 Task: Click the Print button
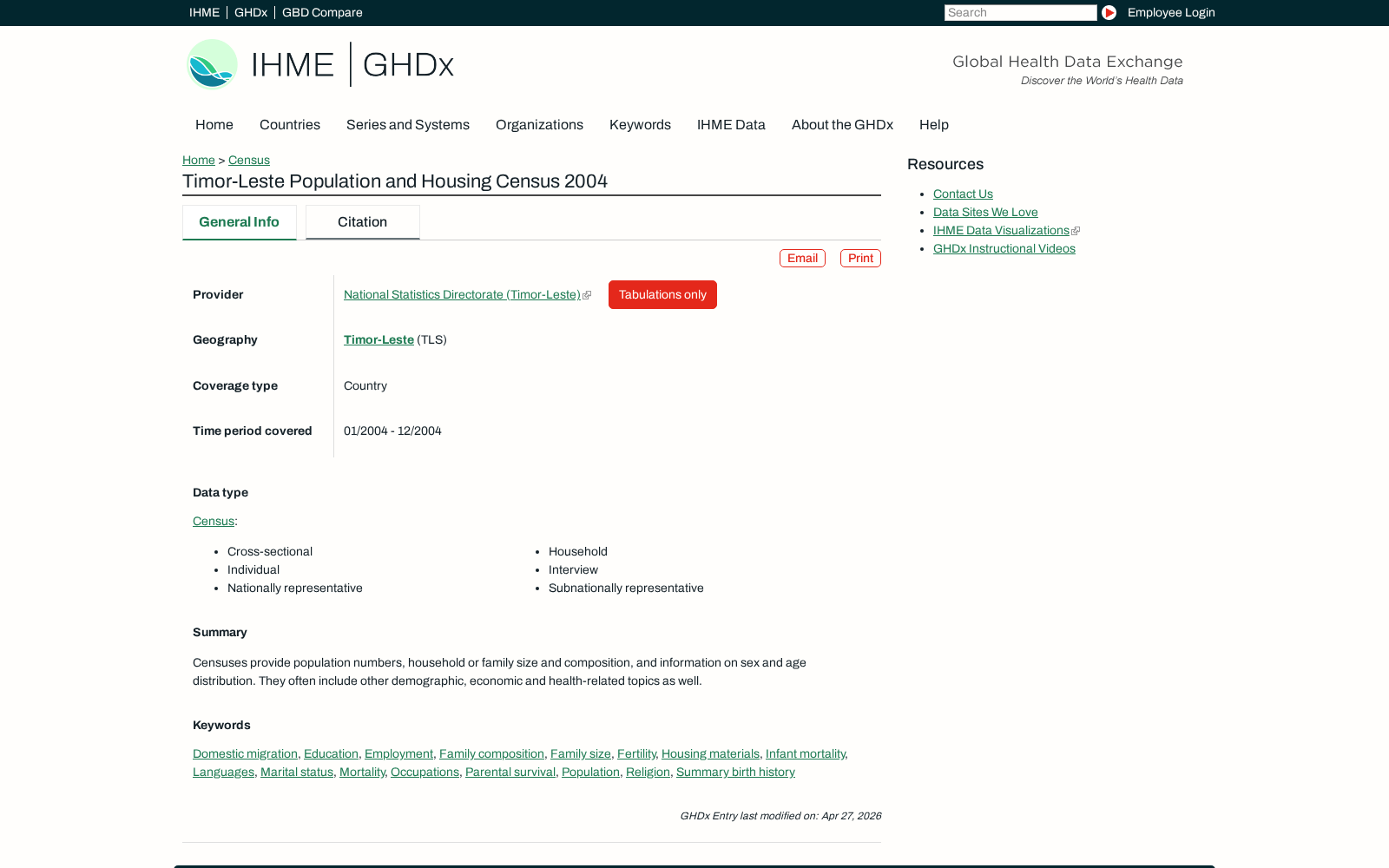coord(860,258)
